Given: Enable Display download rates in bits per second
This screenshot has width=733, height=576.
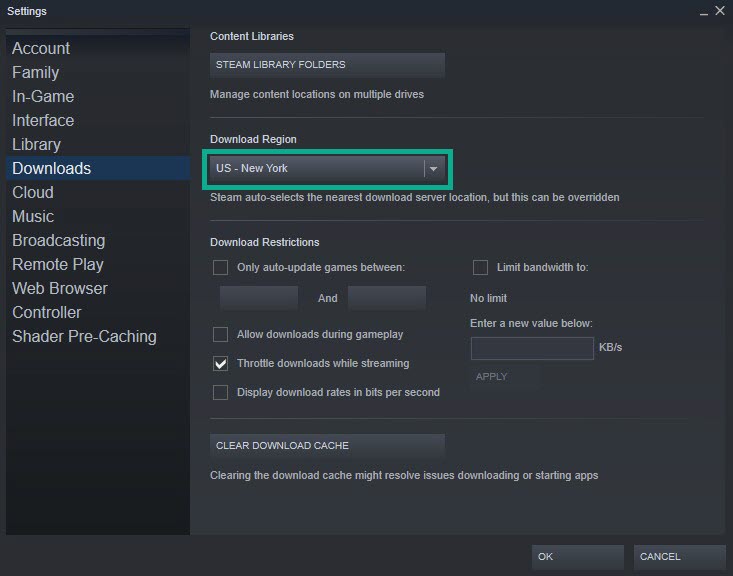Looking at the screenshot, I should pyautogui.click(x=220, y=392).
